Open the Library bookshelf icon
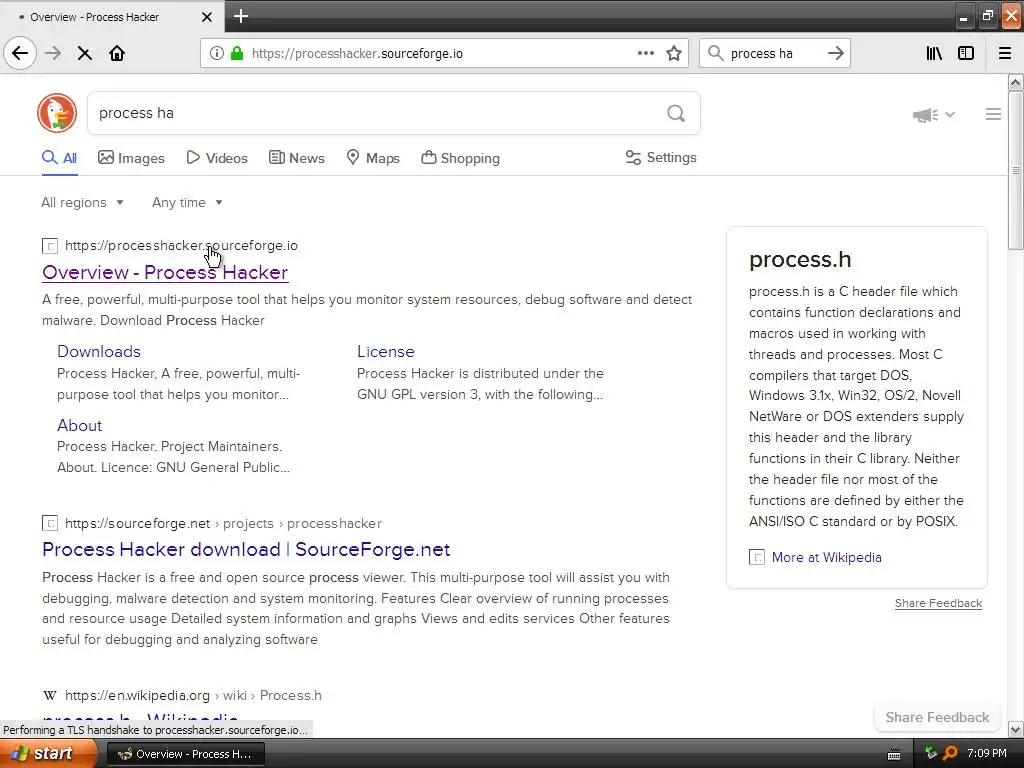The image size is (1024, 768). click(934, 54)
